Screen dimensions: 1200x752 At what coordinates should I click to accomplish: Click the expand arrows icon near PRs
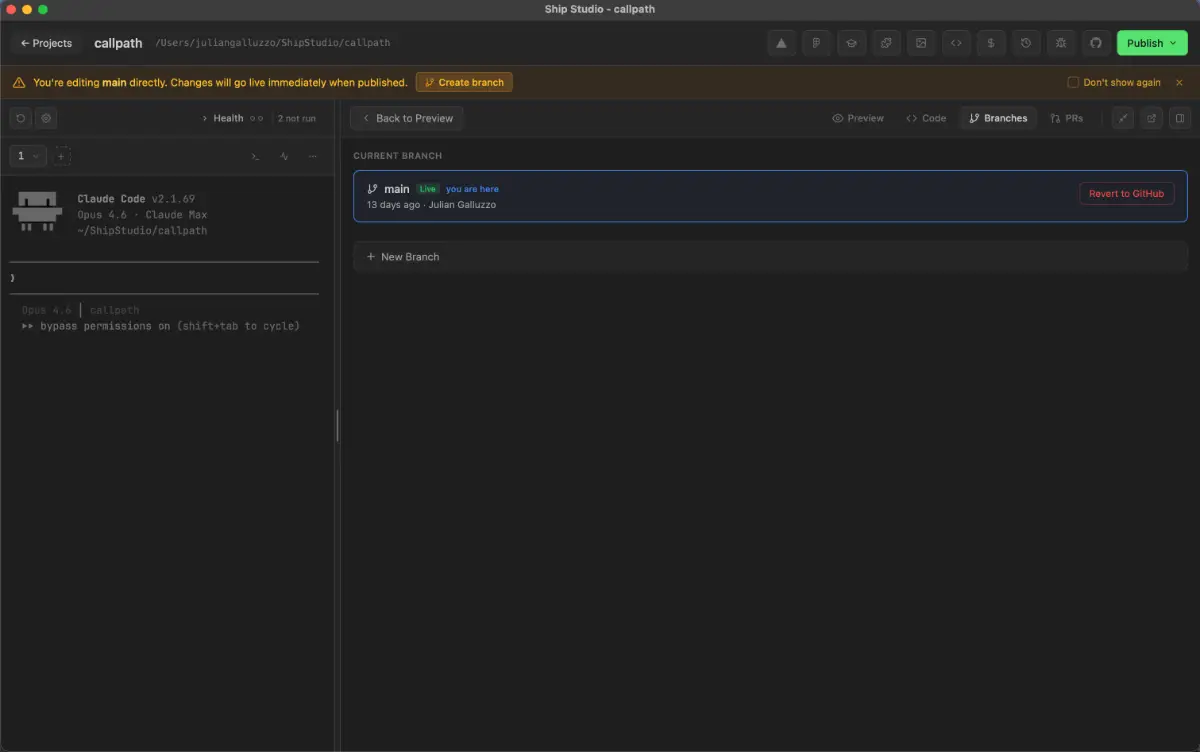[x=1124, y=118]
